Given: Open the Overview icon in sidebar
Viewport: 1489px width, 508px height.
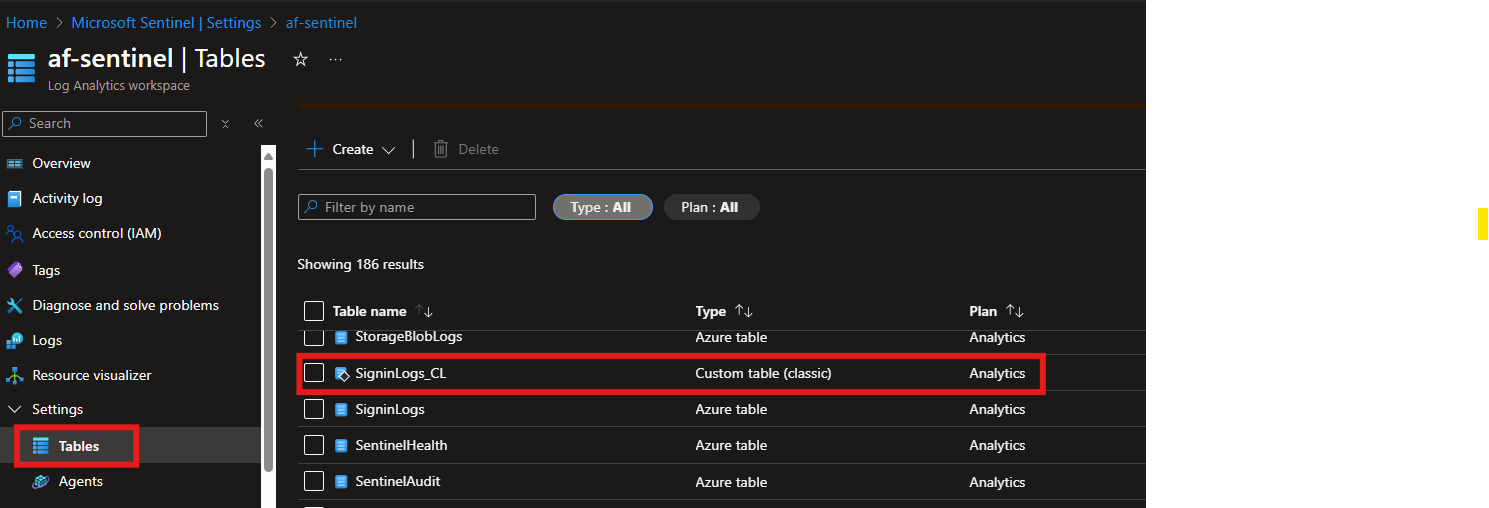Looking at the screenshot, I should pyautogui.click(x=15, y=163).
